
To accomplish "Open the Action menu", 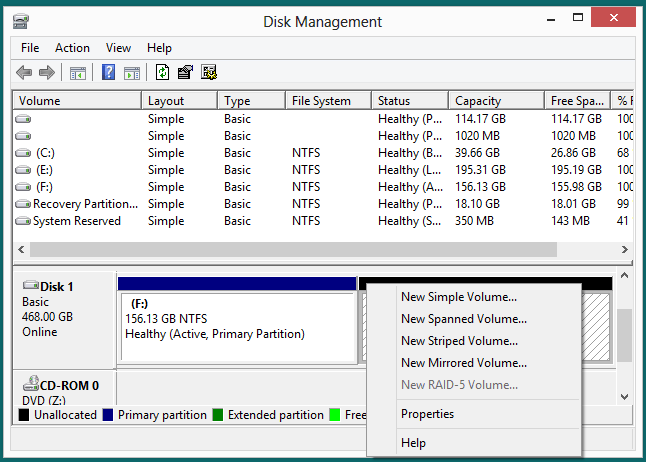I will pyautogui.click(x=73, y=48).
